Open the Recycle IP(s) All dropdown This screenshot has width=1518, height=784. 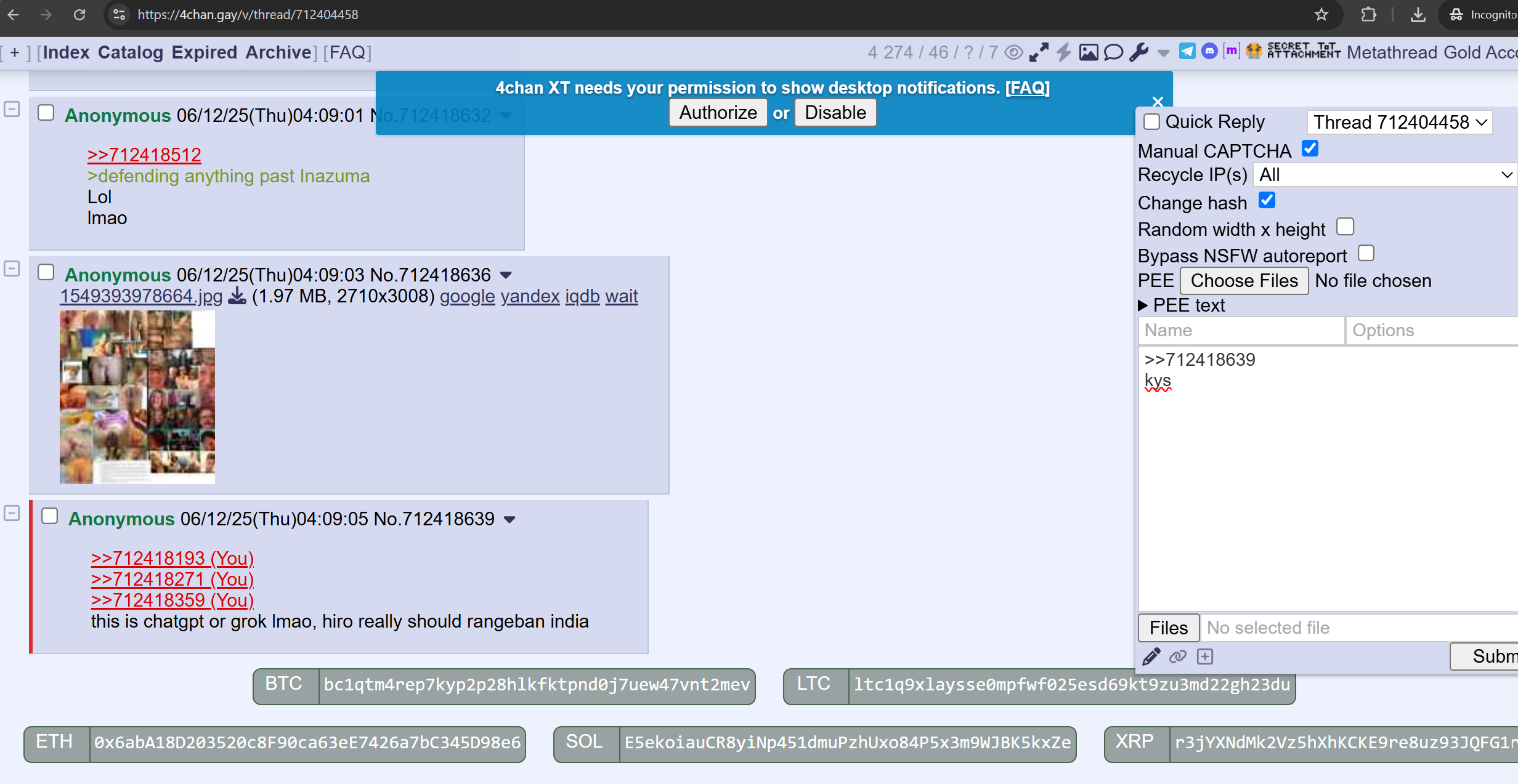[1385, 175]
